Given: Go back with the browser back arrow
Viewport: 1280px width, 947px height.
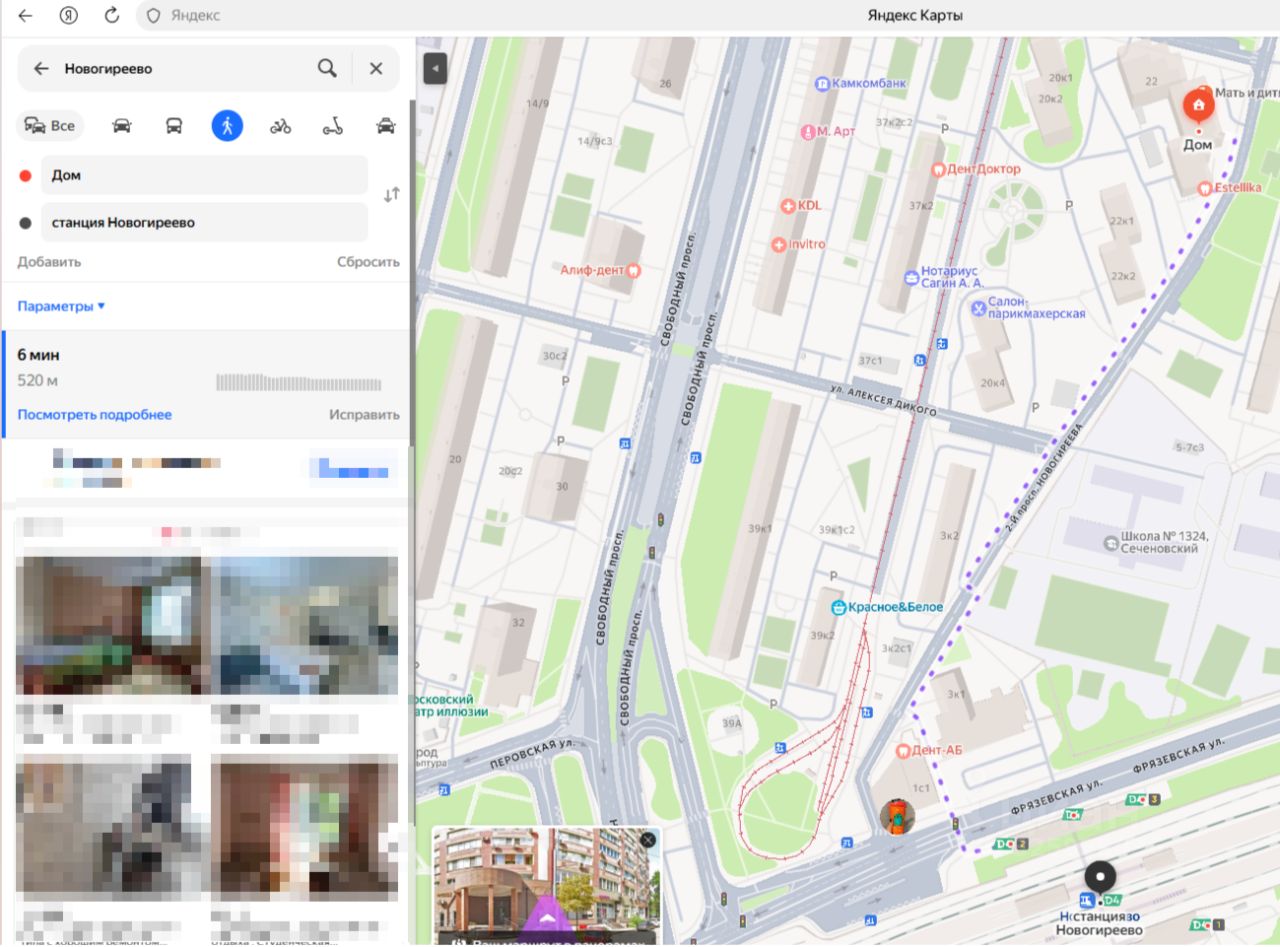Looking at the screenshot, I should [x=25, y=15].
